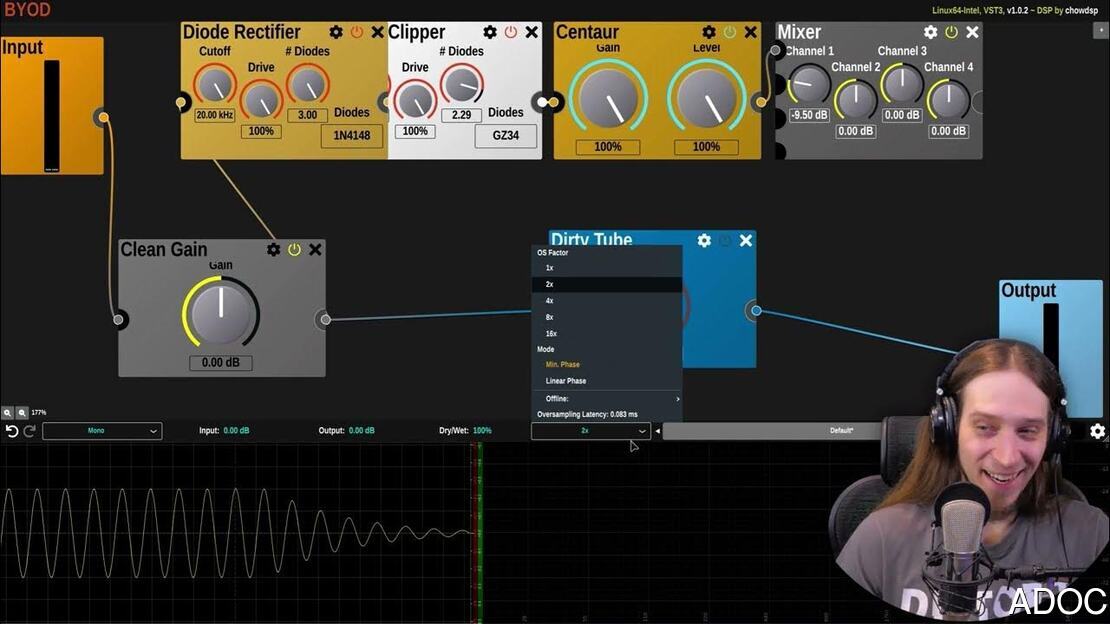Screen dimensions: 1110x624
Task: Remove the Centaur module
Action: point(750,33)
